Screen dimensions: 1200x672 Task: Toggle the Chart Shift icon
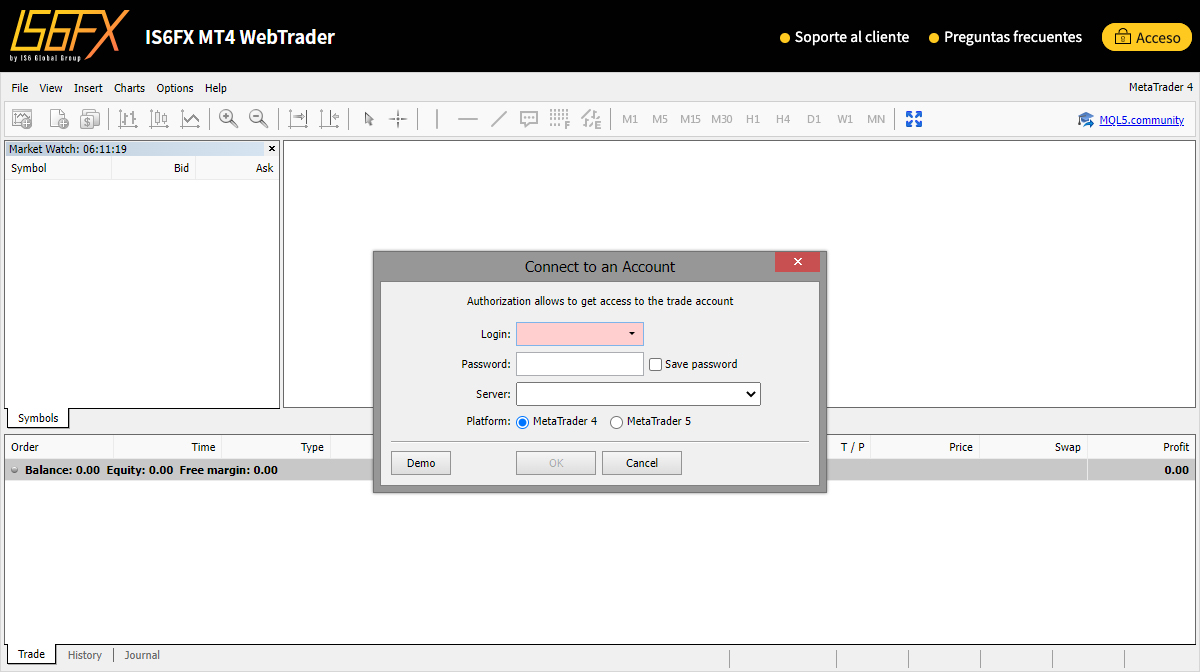coord(329,119)
